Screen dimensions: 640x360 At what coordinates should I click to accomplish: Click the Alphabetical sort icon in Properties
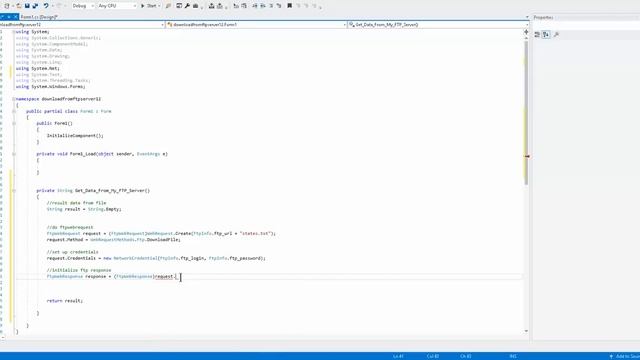tap(546, 35)
